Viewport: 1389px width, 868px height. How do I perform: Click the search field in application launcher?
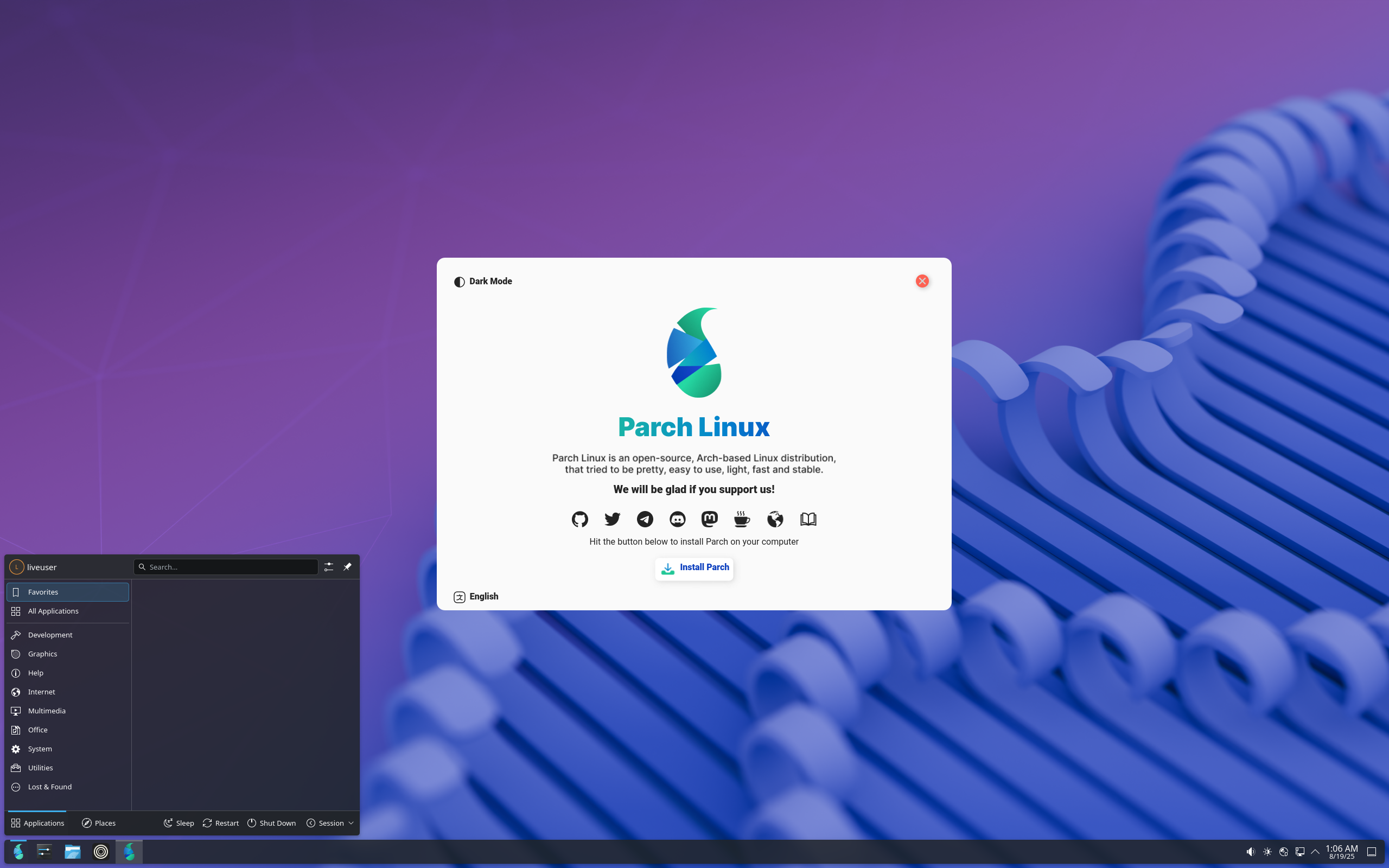tap(226, 566)
